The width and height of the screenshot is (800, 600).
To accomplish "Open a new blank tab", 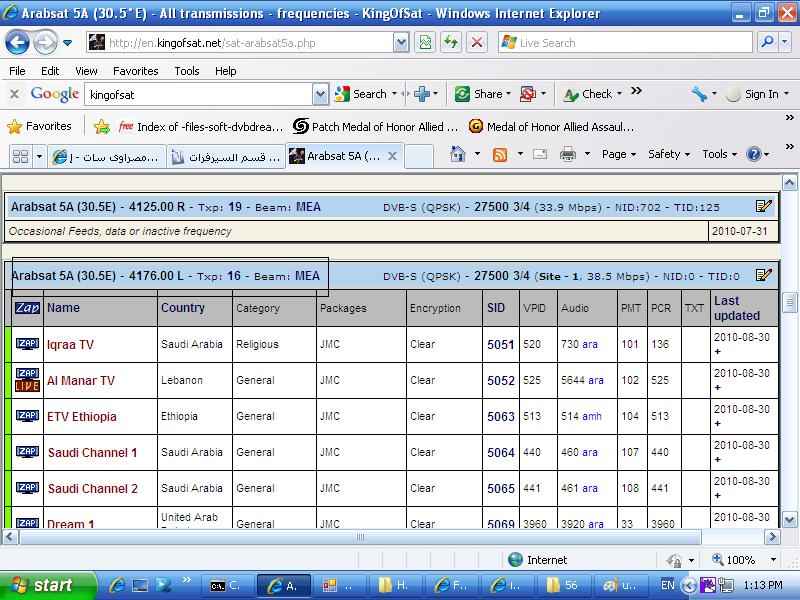I will pyautogui.click(x=418, y=157).
